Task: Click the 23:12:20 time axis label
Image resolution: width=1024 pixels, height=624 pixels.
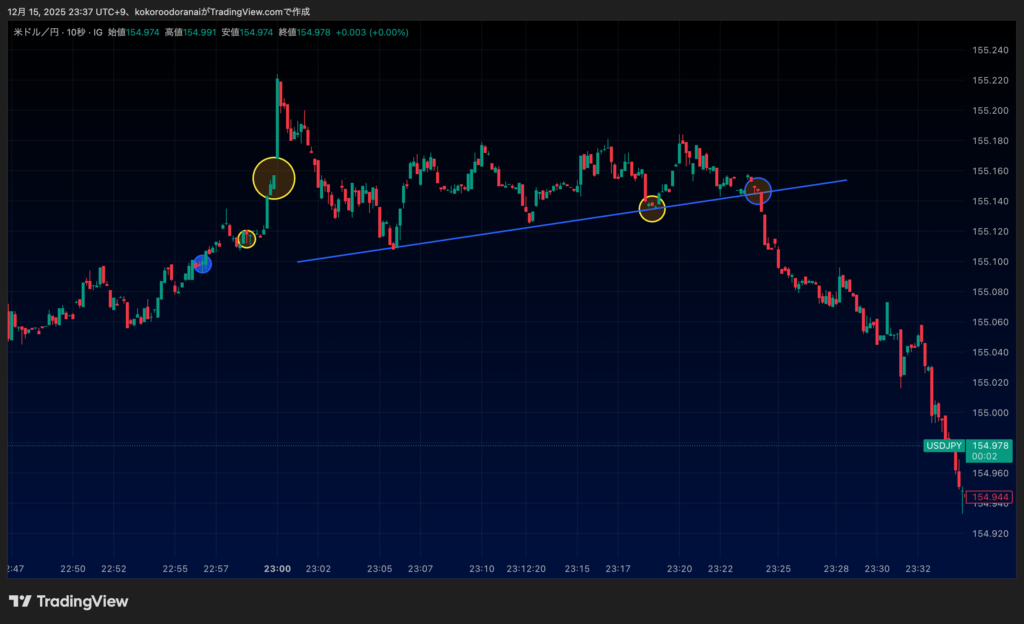Action: tap(525, 569)
